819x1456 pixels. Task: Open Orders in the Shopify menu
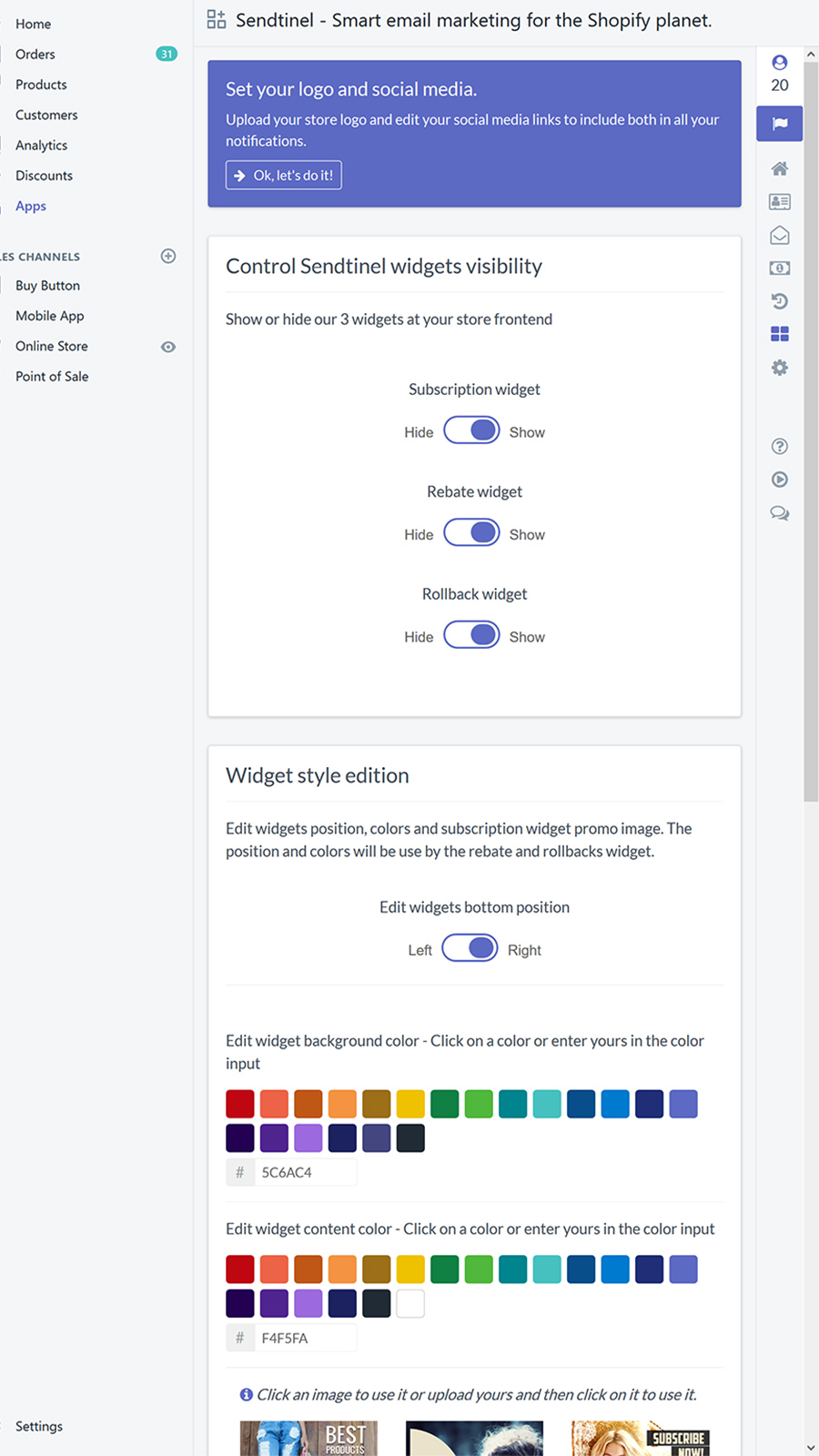point(35,55)
